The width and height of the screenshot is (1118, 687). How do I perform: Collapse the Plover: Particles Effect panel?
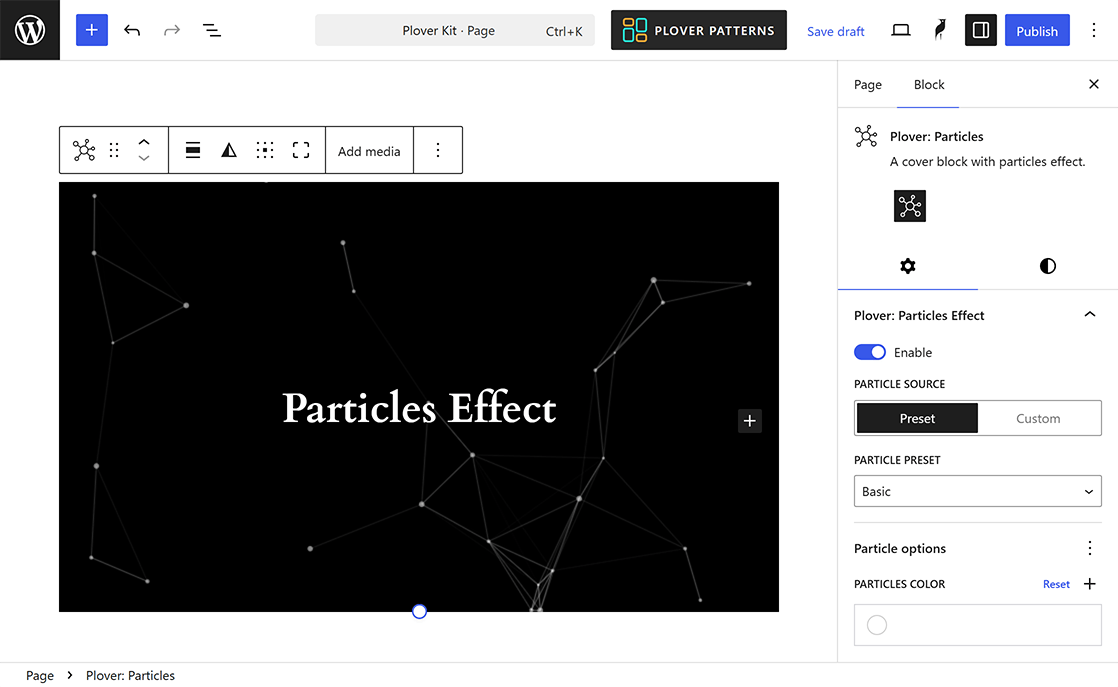[1090, 314]
